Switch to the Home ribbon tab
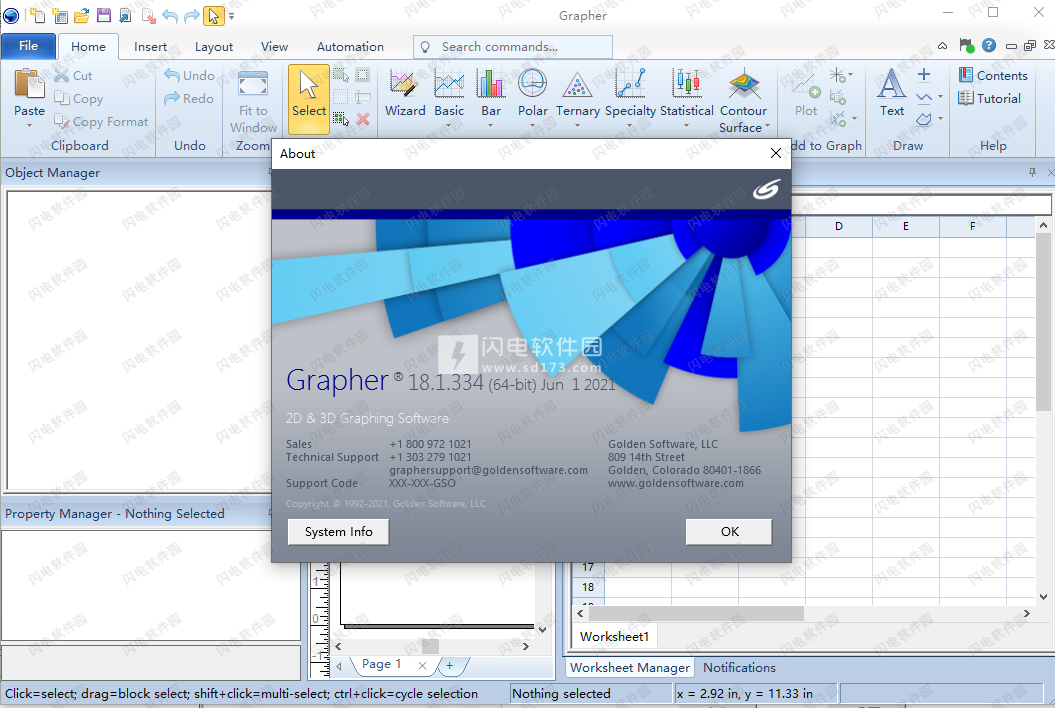Screen dimensions: 1055x708 point(88,46)
